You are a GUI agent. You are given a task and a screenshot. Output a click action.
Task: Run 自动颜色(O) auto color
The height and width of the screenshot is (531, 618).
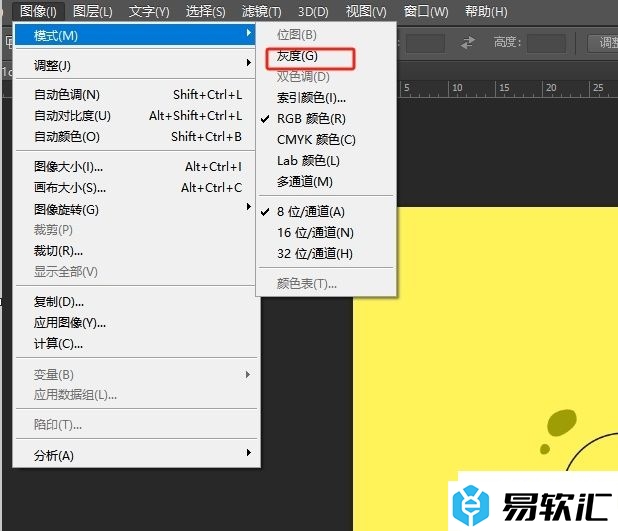135,136
